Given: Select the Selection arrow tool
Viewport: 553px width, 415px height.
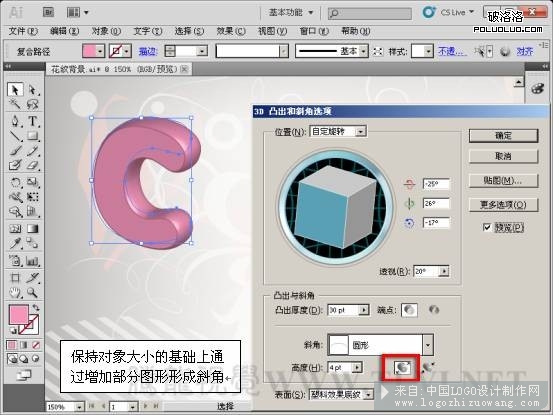Looking at the screenshot, I should tap(15, 90).
